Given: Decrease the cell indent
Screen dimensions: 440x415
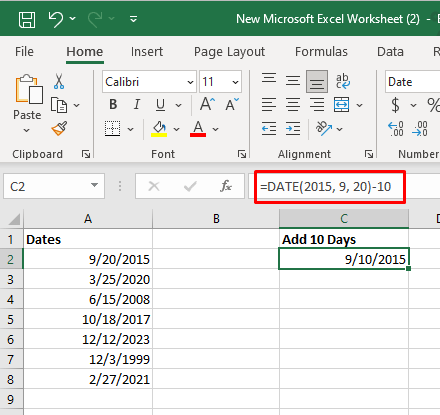Looking at the screenshot, I should point(269,129).
